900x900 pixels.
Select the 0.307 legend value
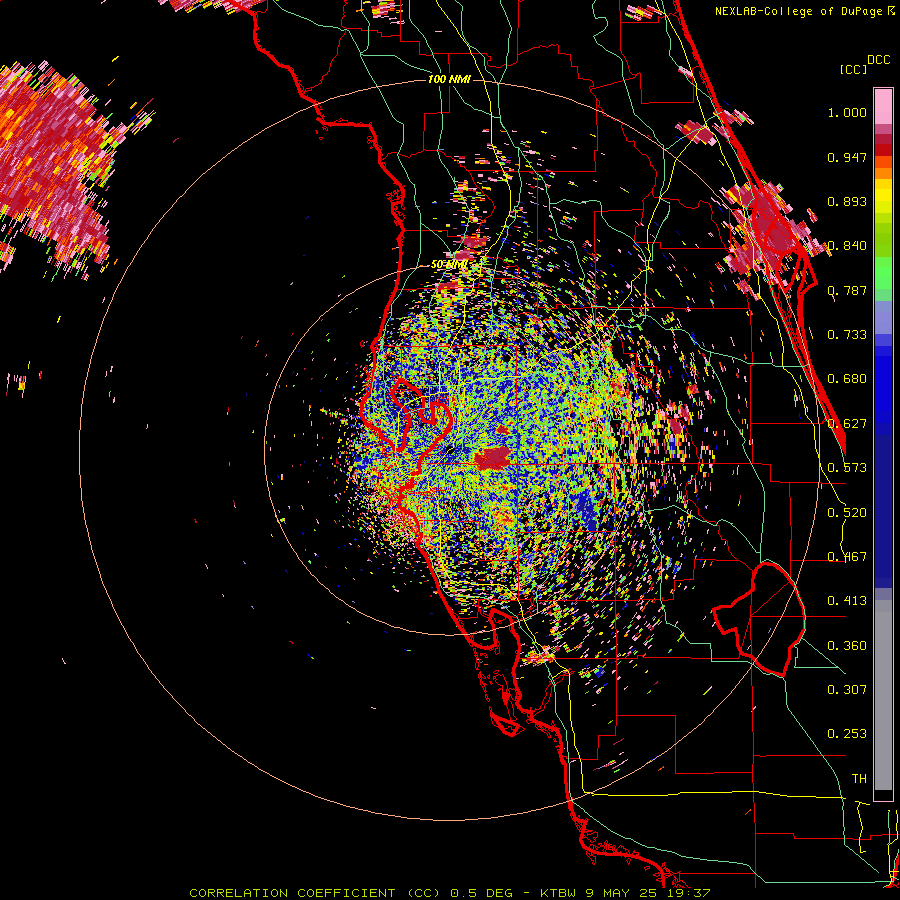click(847, 690)
